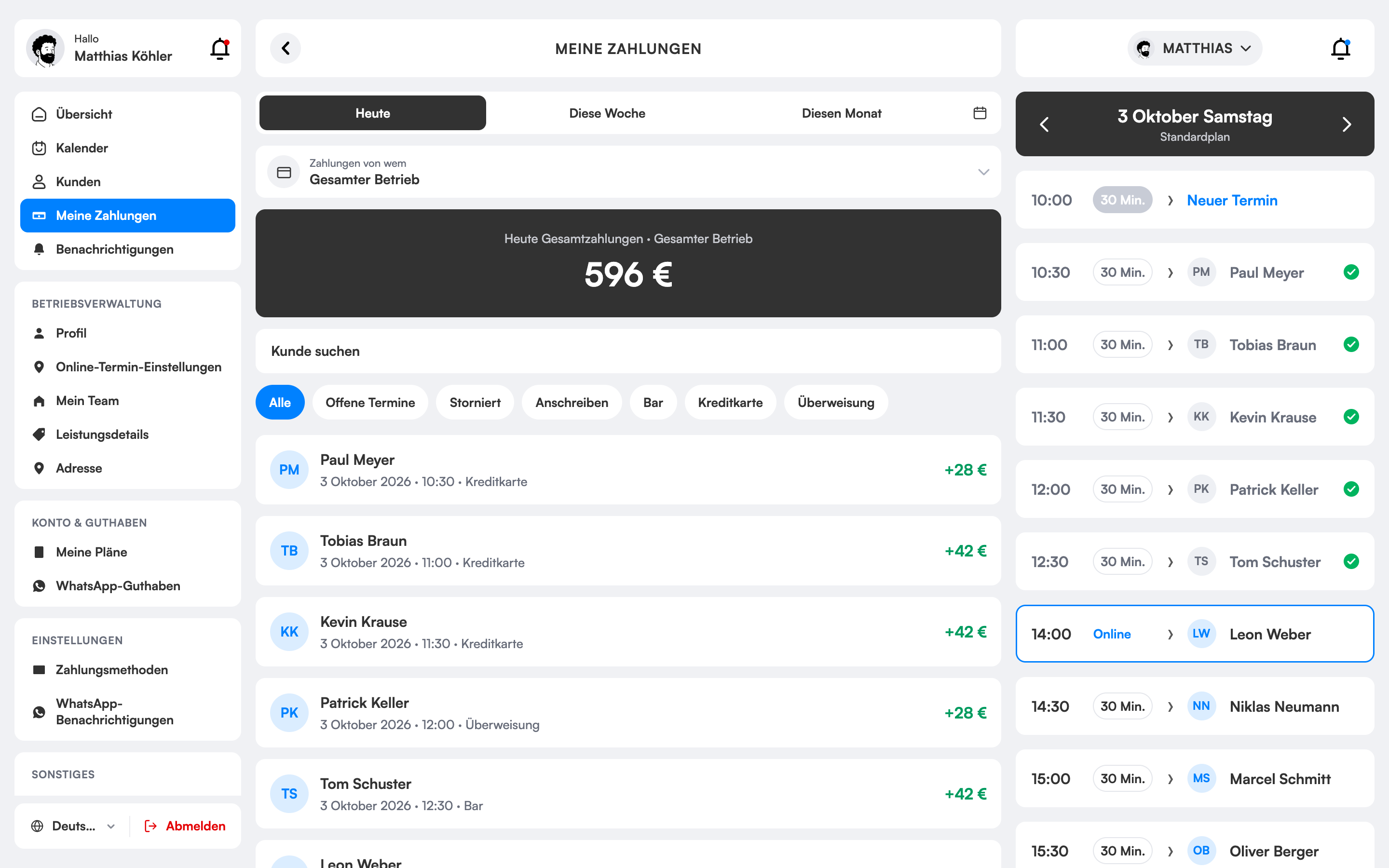Filter payments by Storniert
Viewport: 1389px width, 868px height.
tap(475, 403)
